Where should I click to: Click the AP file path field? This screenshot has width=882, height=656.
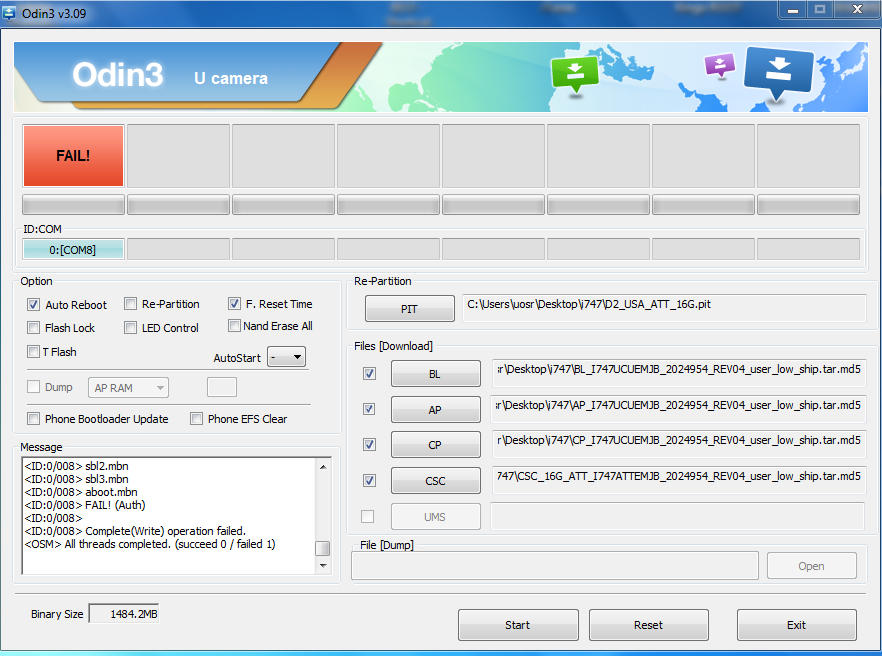tap(679, 409)
